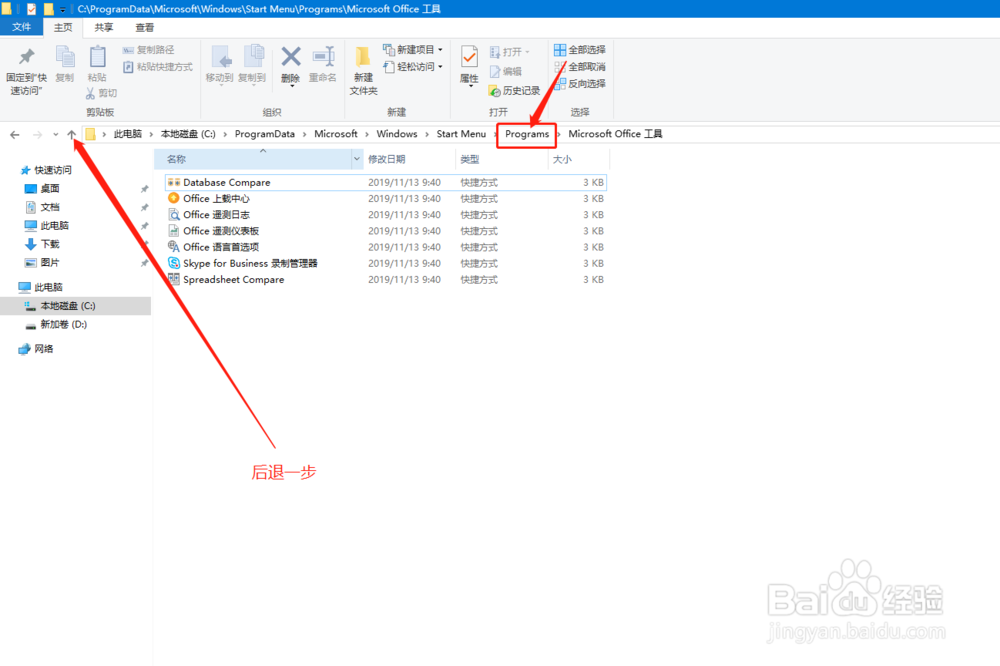This screenshot has height=666, width=1000.
Task: Select the Office 遥测仪表板 shortcut
Action: (385, 231)
